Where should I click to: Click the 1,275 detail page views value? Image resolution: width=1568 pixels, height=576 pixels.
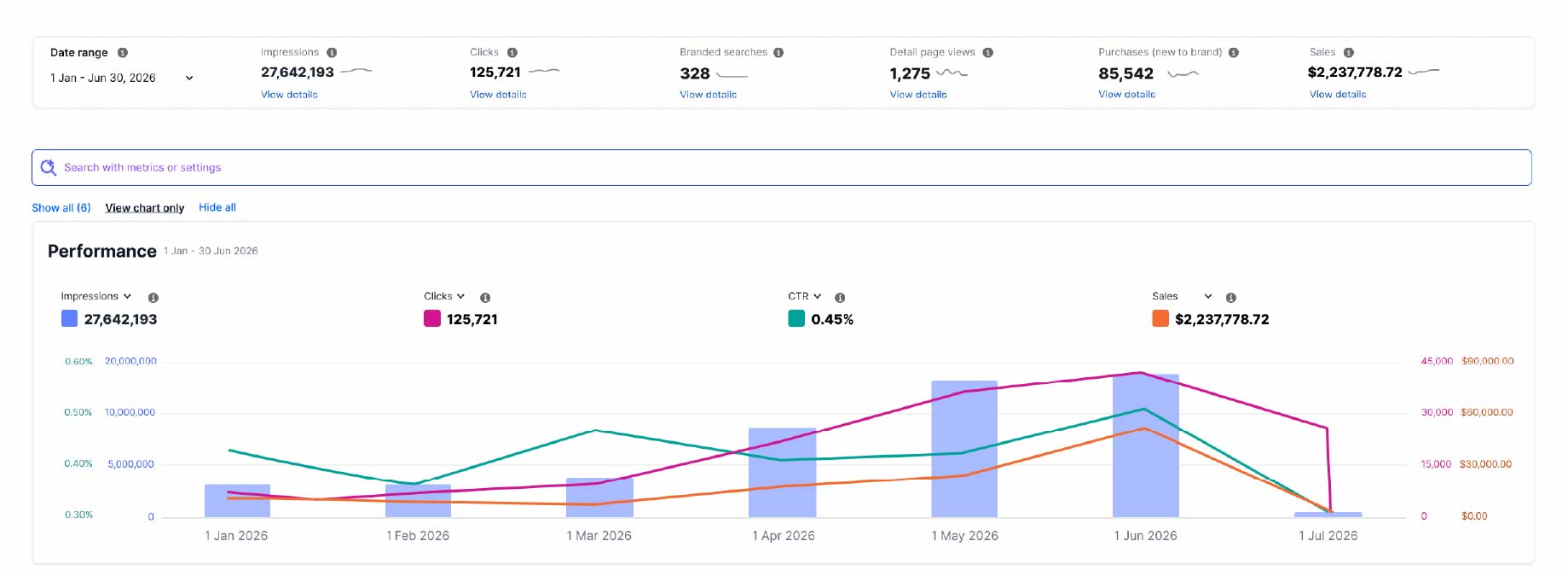pyautogui.click(x=910, y=73)
